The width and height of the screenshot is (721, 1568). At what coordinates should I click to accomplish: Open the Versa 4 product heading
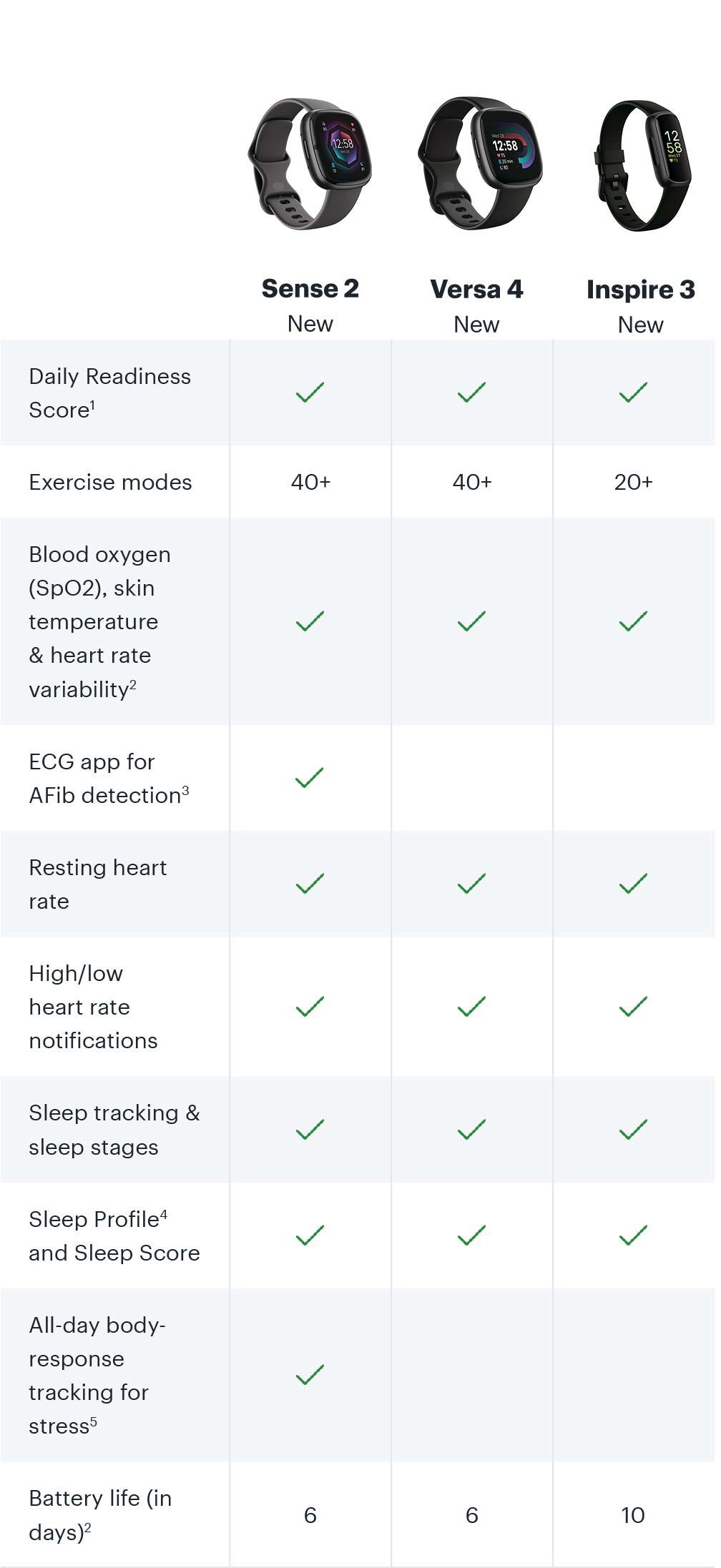coord(476,290)
